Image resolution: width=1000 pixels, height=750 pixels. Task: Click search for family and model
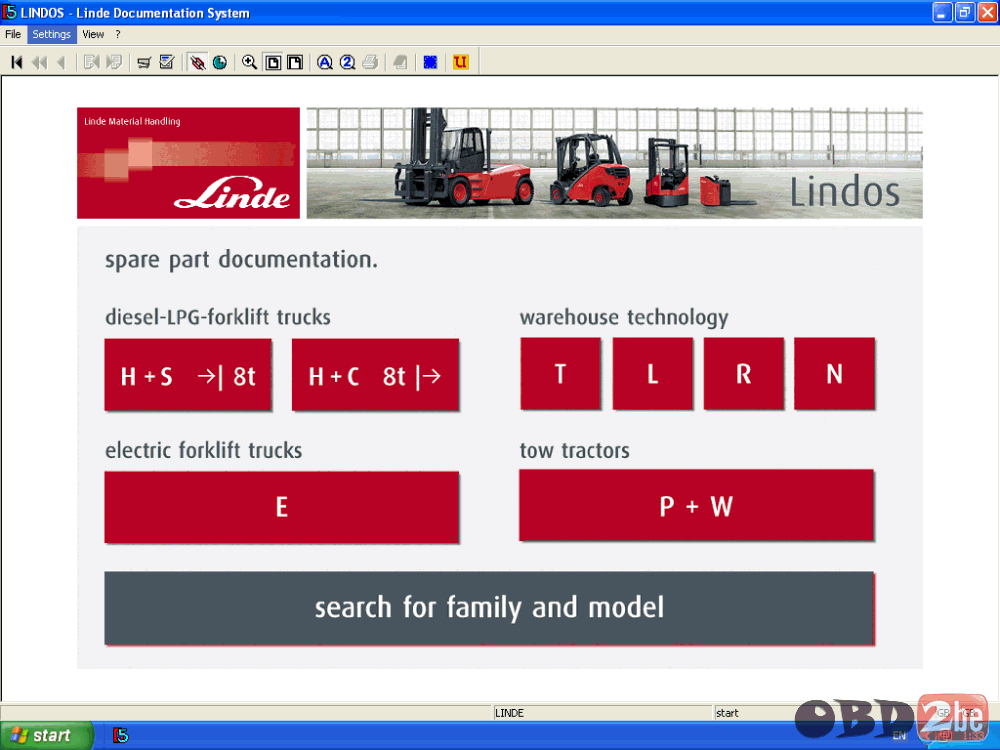point(489,608)
